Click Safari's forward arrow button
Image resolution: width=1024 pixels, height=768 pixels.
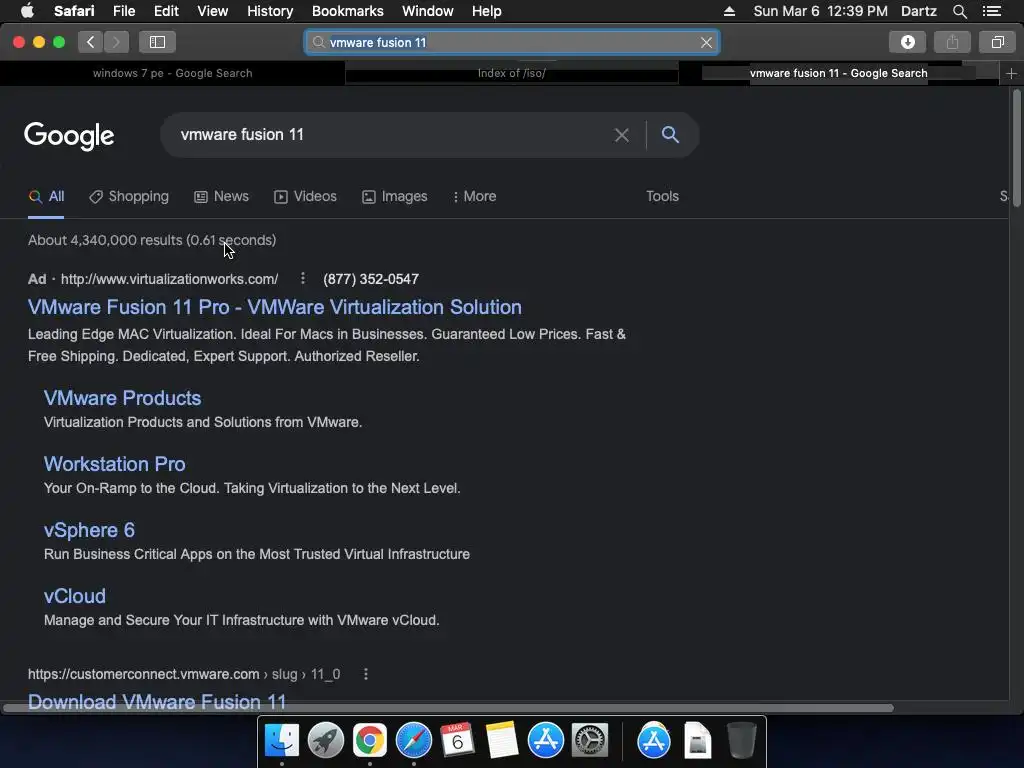[x=116, y=42]
